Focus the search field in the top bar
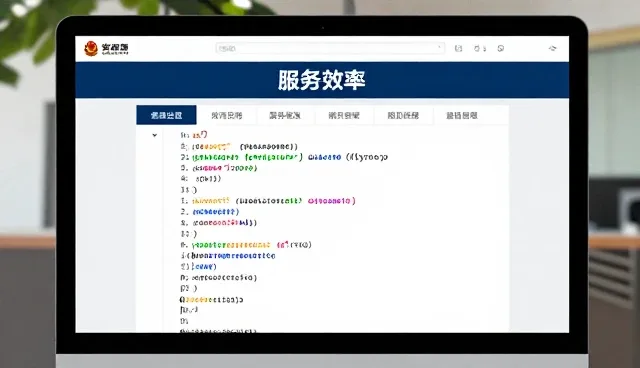The image size is (640, 368). coord(330,48)
